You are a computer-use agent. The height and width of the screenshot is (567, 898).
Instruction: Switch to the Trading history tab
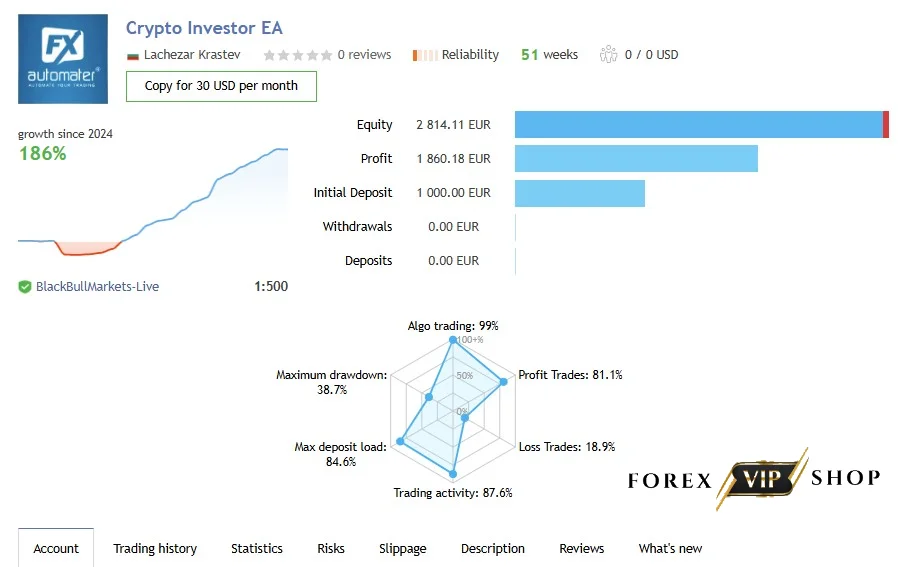pos(155,548)
